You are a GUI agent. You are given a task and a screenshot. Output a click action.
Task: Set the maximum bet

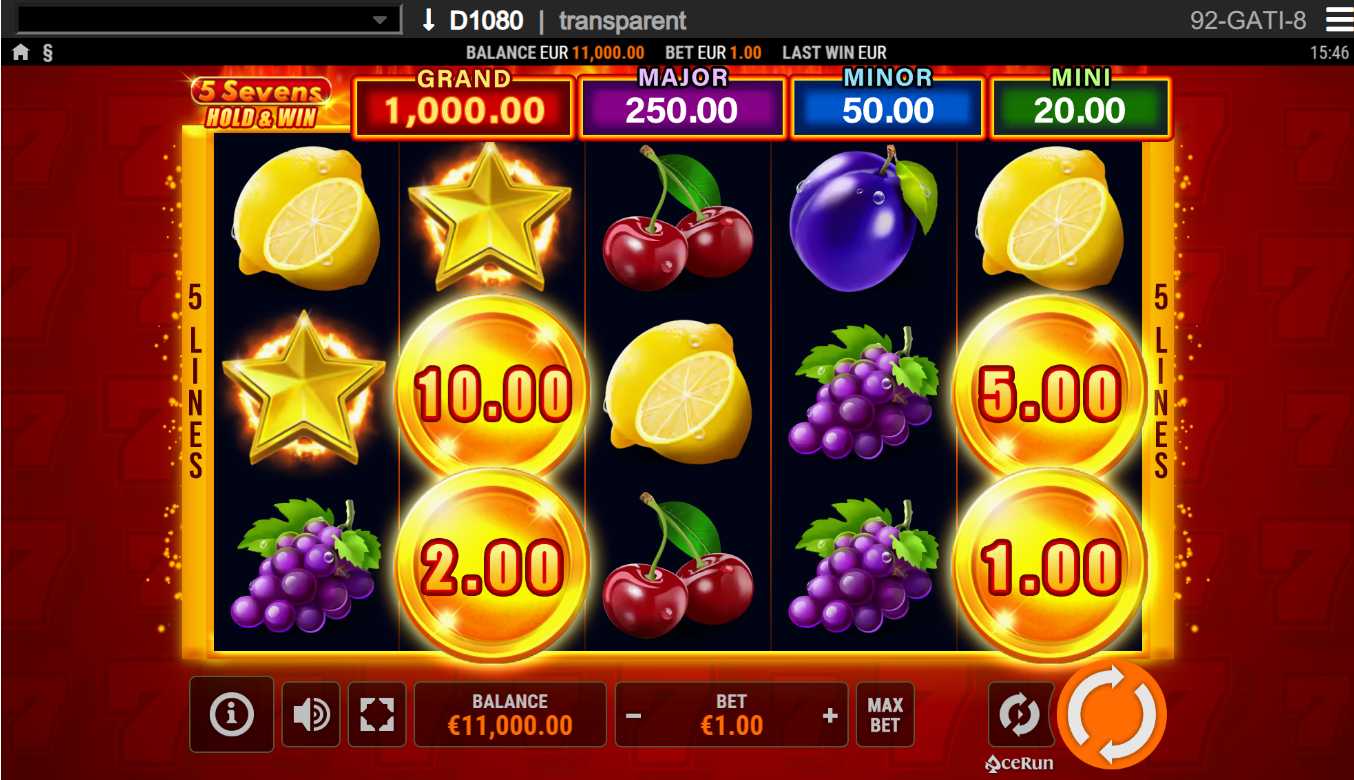click(x=884, y=714)
